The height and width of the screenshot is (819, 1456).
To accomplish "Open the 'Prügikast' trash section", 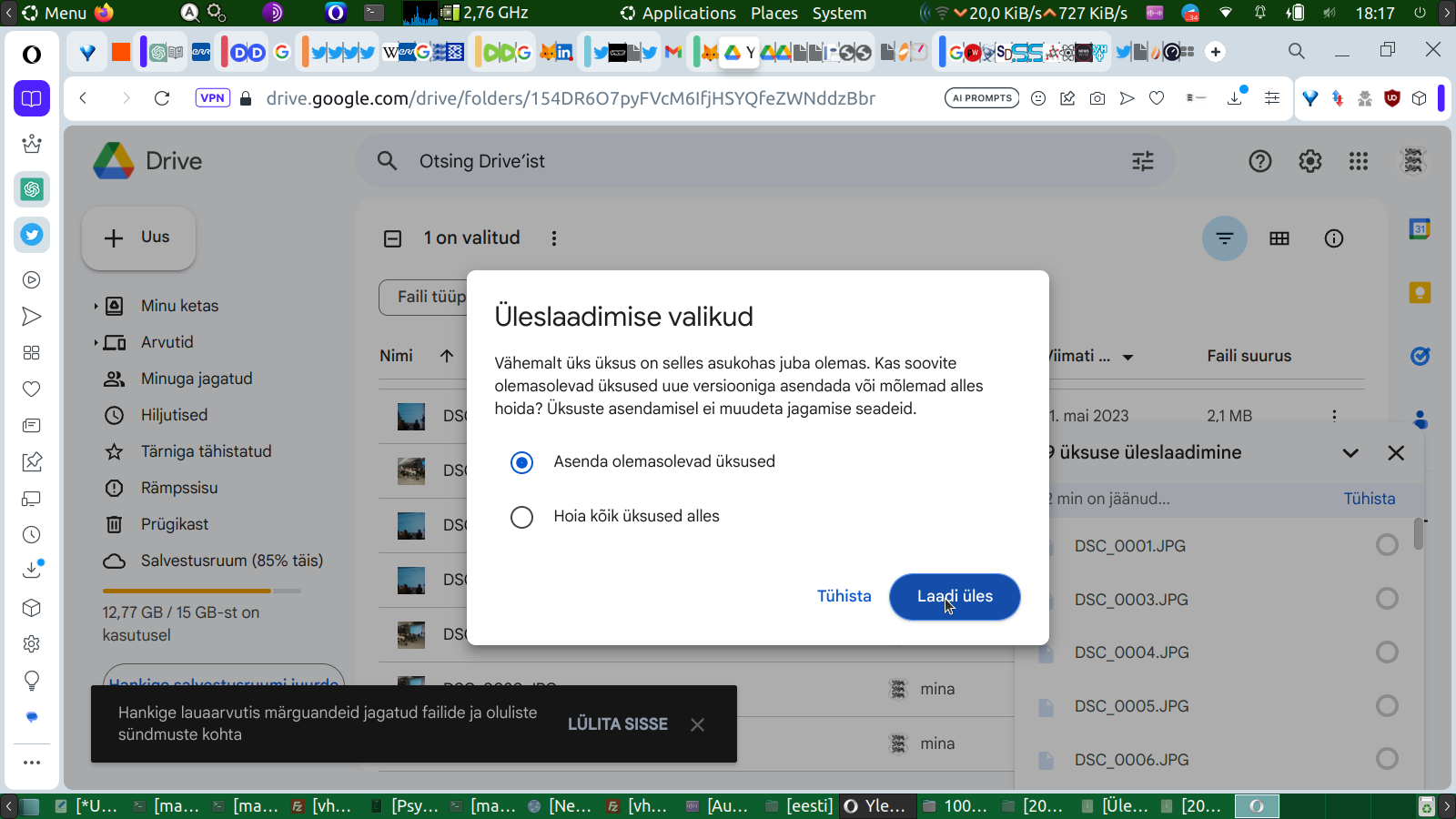I will (175, 524).
